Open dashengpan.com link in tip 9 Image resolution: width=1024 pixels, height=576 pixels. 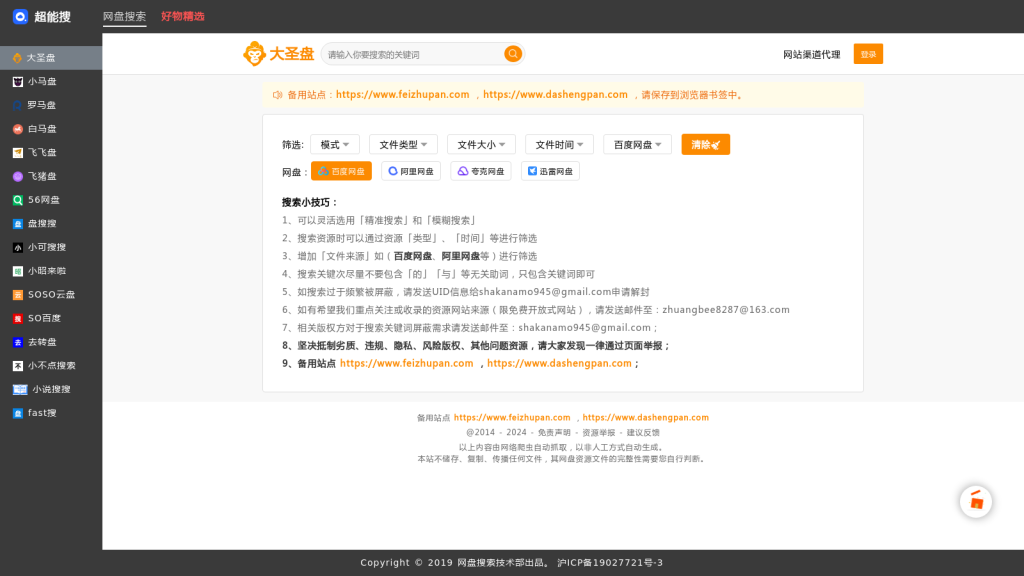[x=559, y=363]
